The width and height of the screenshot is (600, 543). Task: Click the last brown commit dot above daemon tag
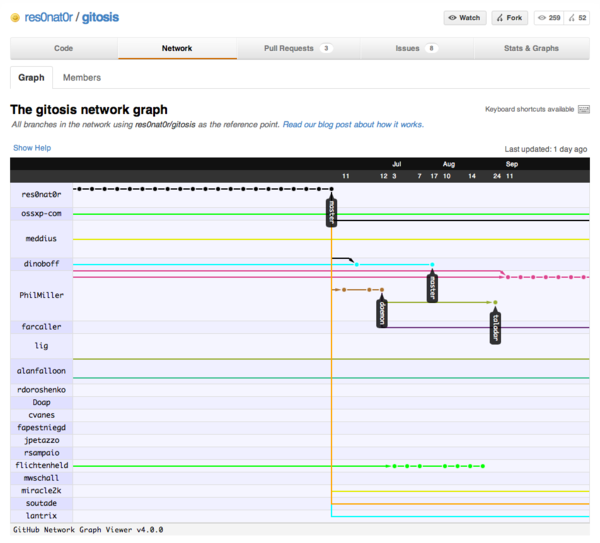click(382, 290)
